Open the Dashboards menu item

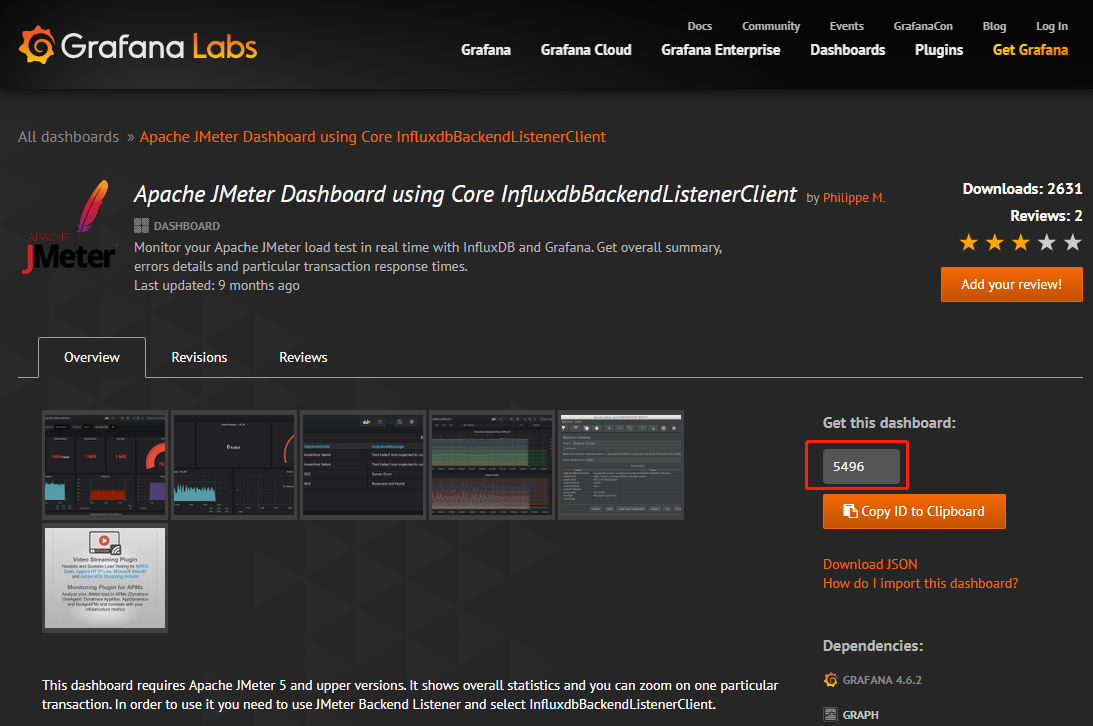848,50
